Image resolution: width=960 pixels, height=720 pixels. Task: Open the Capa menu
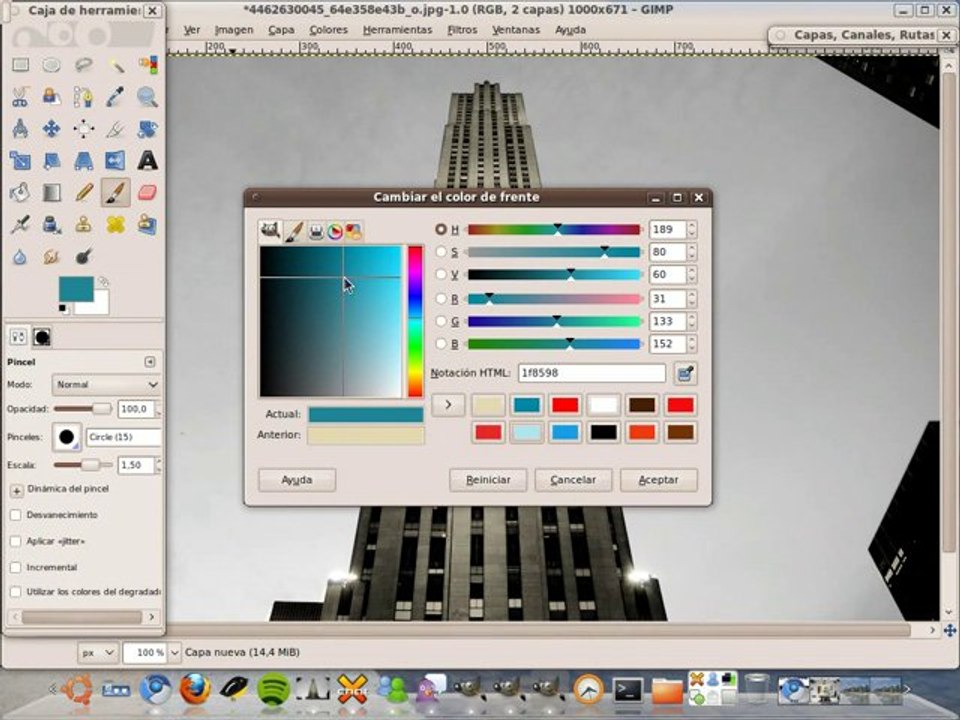(281, 30)
